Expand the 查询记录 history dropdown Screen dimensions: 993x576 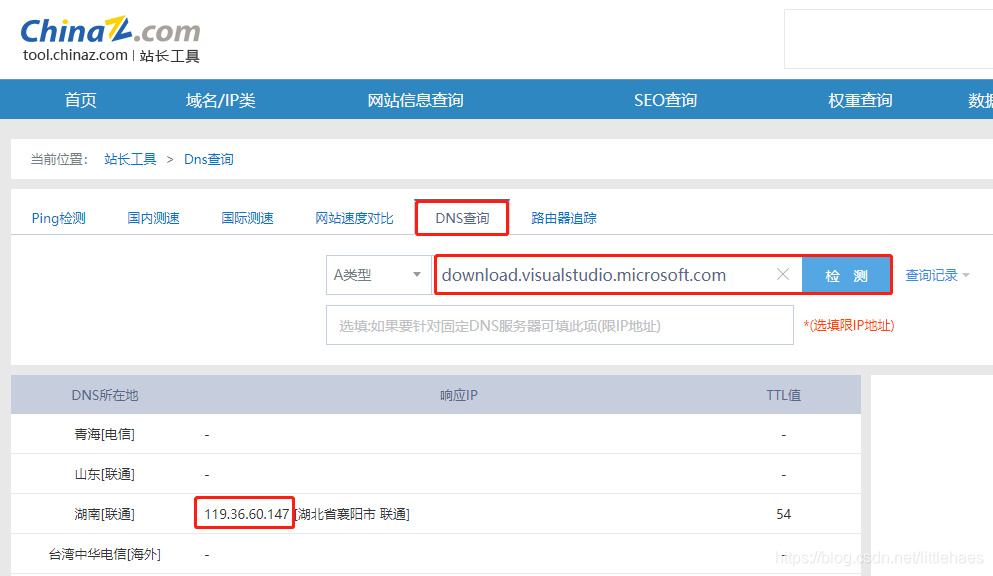tap(937, 275)
